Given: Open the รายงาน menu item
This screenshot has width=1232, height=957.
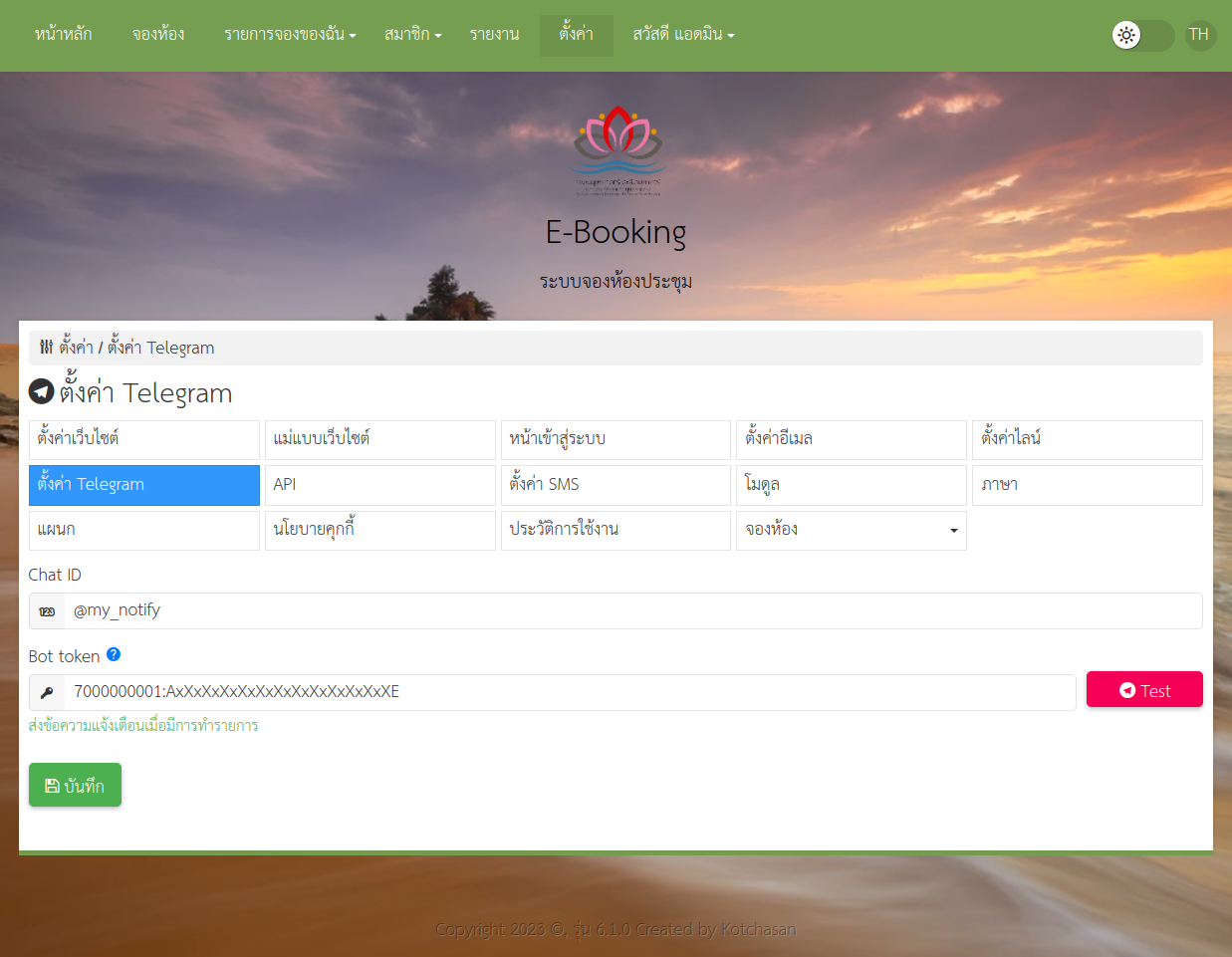Looking at the screenshot, I should pyautogui.click(x=495, y=35).
